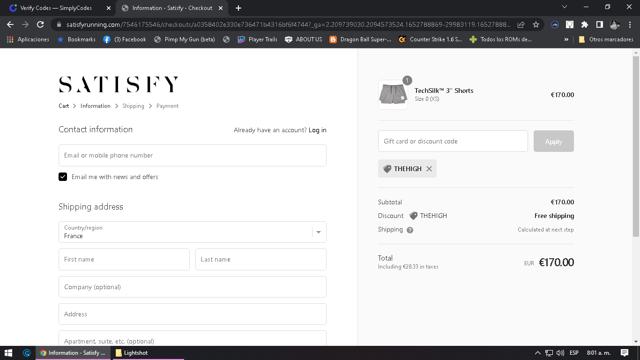Click the taskbar clock 8:01 a.m.
Image resolution: width=640 pixels, height=360 pixels.
click(598, 353)
